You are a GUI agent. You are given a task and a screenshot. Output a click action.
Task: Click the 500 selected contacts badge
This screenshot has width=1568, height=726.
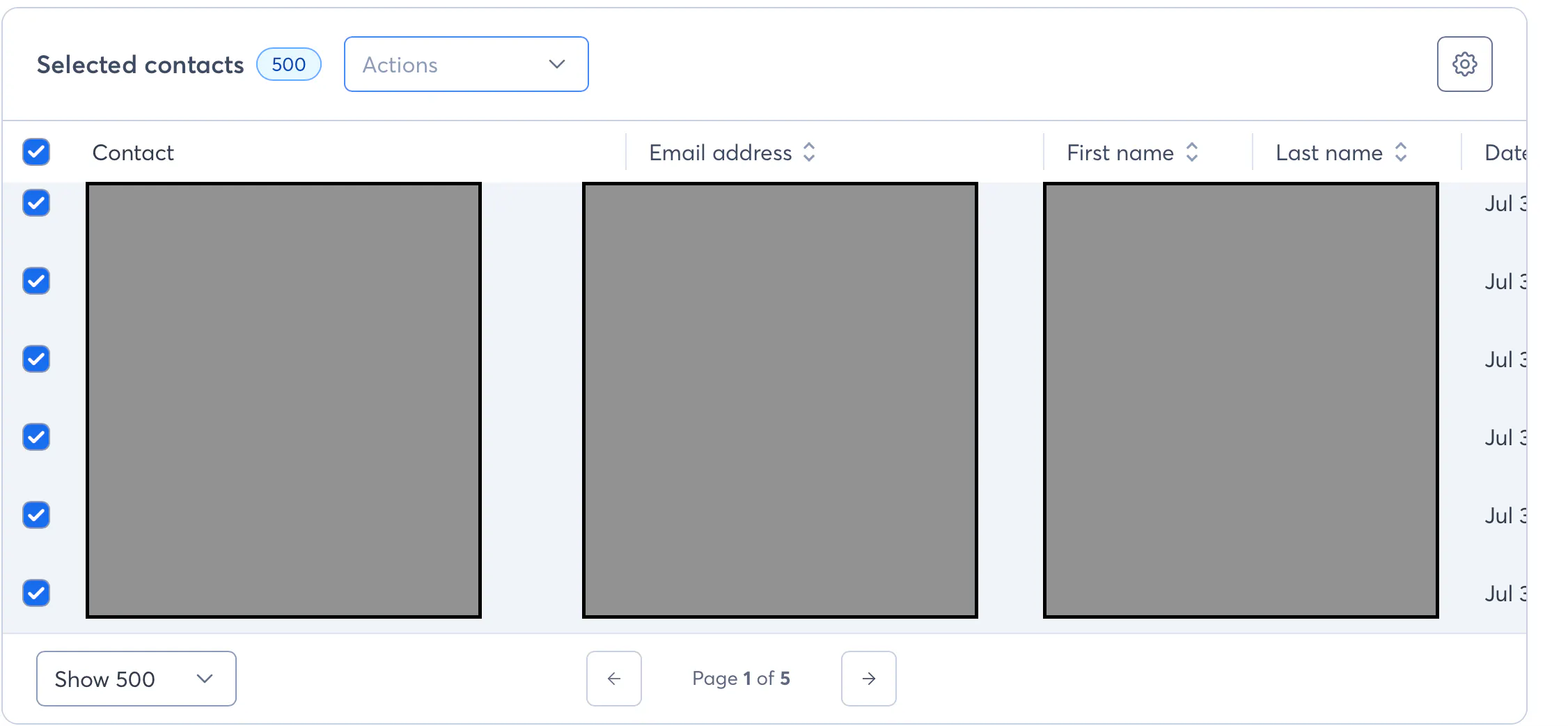[x=288, y=64]
